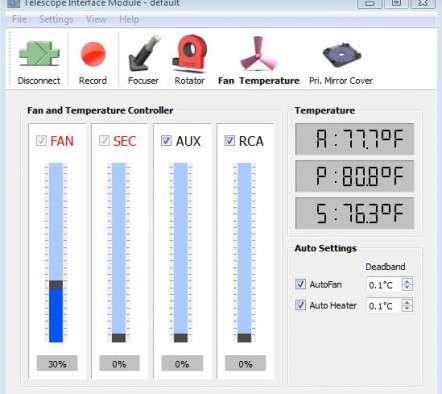Decrease the AutoFan deadband with down arrow
Screen dimensions: 442x394
(x=407, y=288)
